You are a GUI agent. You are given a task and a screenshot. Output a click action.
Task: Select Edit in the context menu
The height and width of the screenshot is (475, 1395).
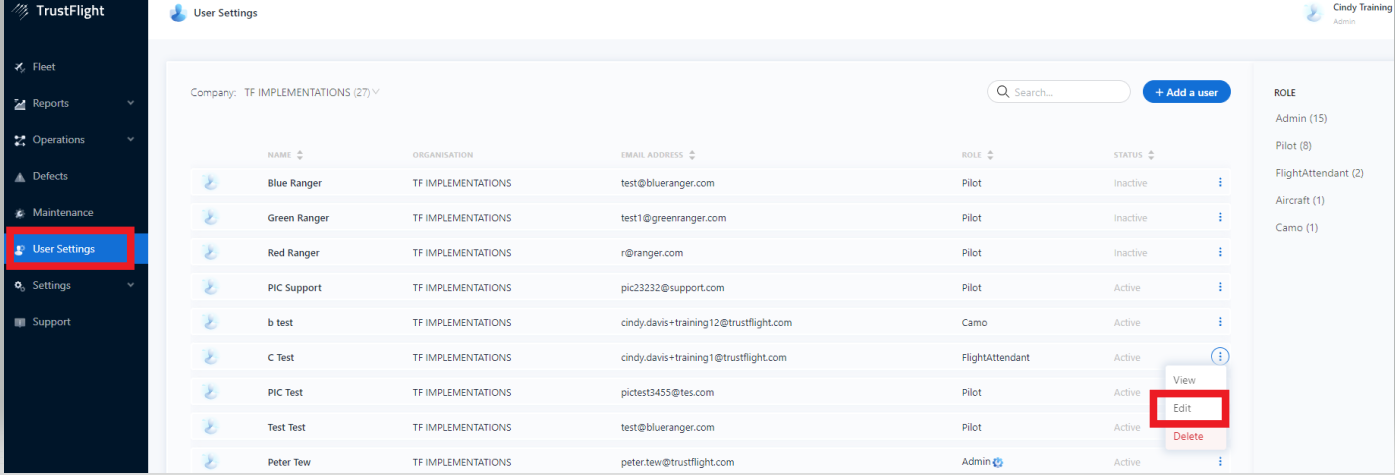pyautogui.click(x=1184, y=409)
